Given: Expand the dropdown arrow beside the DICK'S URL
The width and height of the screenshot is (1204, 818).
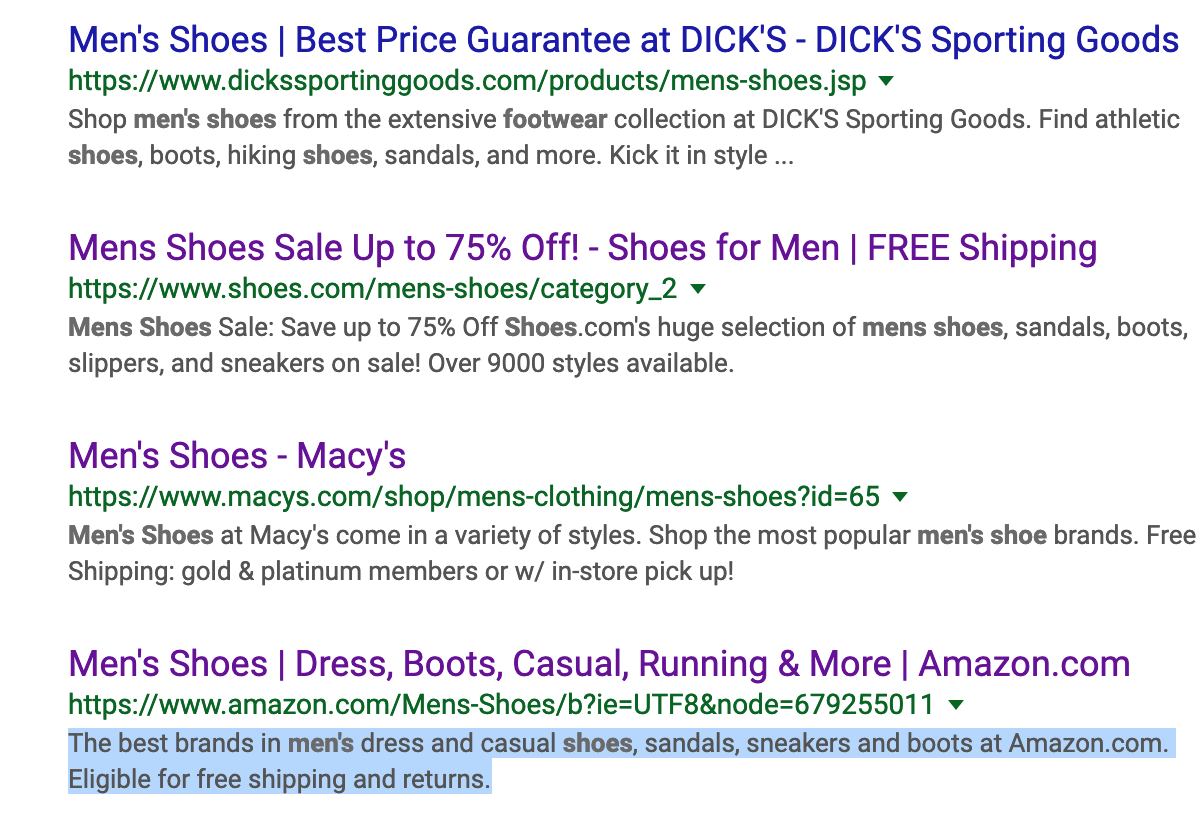Looking at the screenshot, I should pos(886,81).
